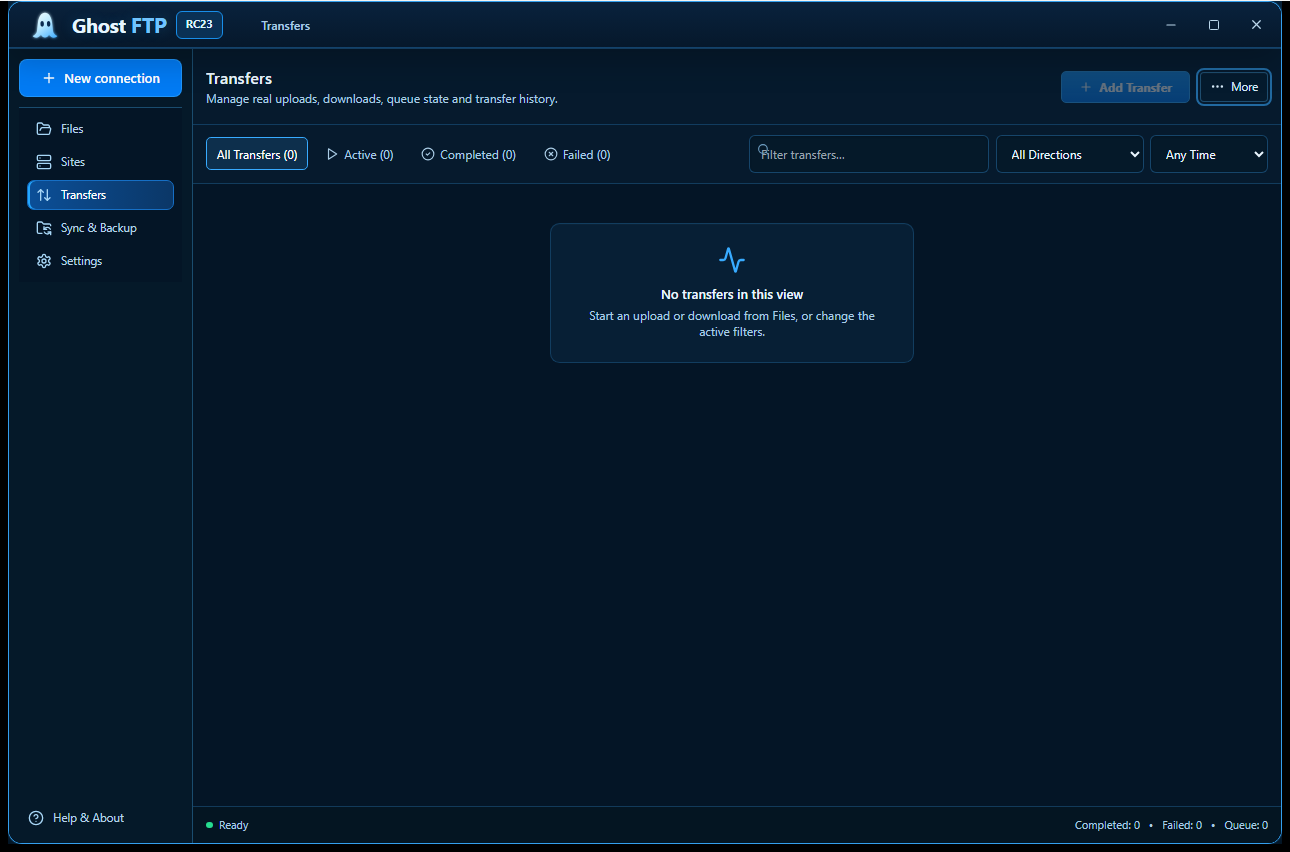
Task: Click the 'Transfers' label in the title bar
Action: 286,26
